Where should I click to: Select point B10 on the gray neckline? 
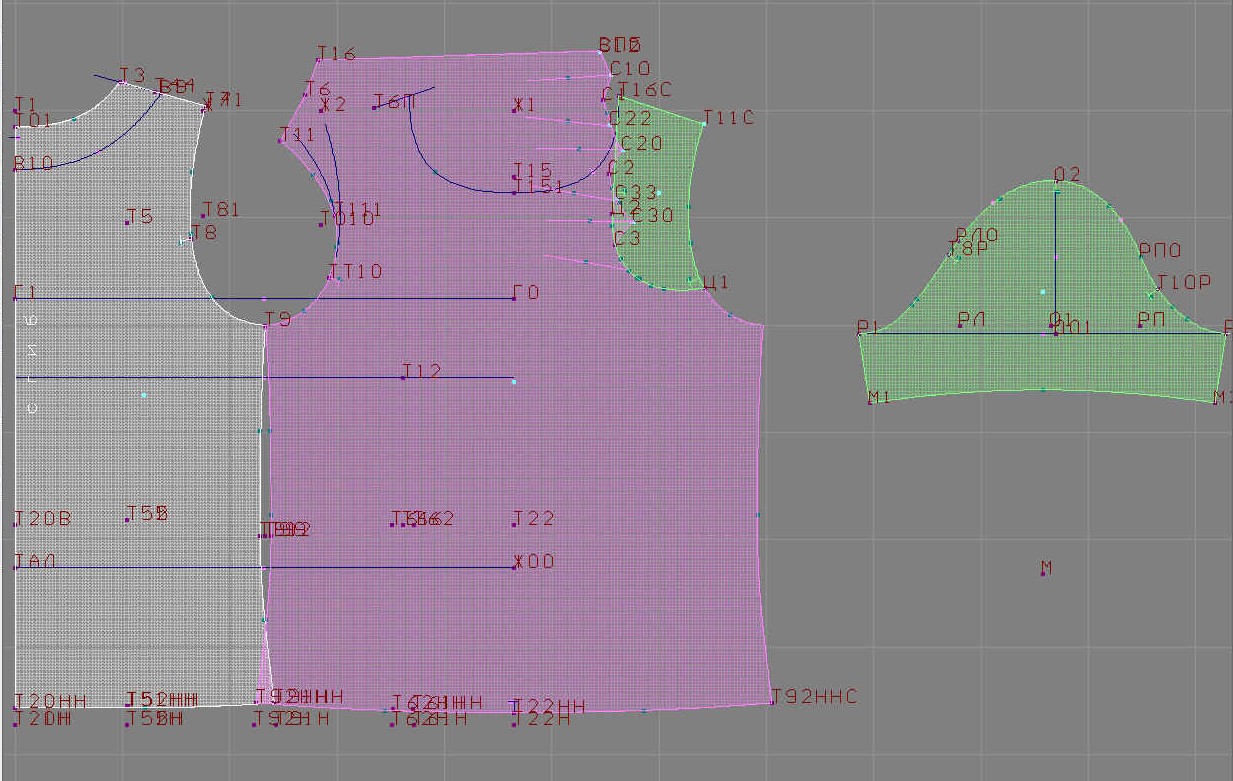coord(16,169)
